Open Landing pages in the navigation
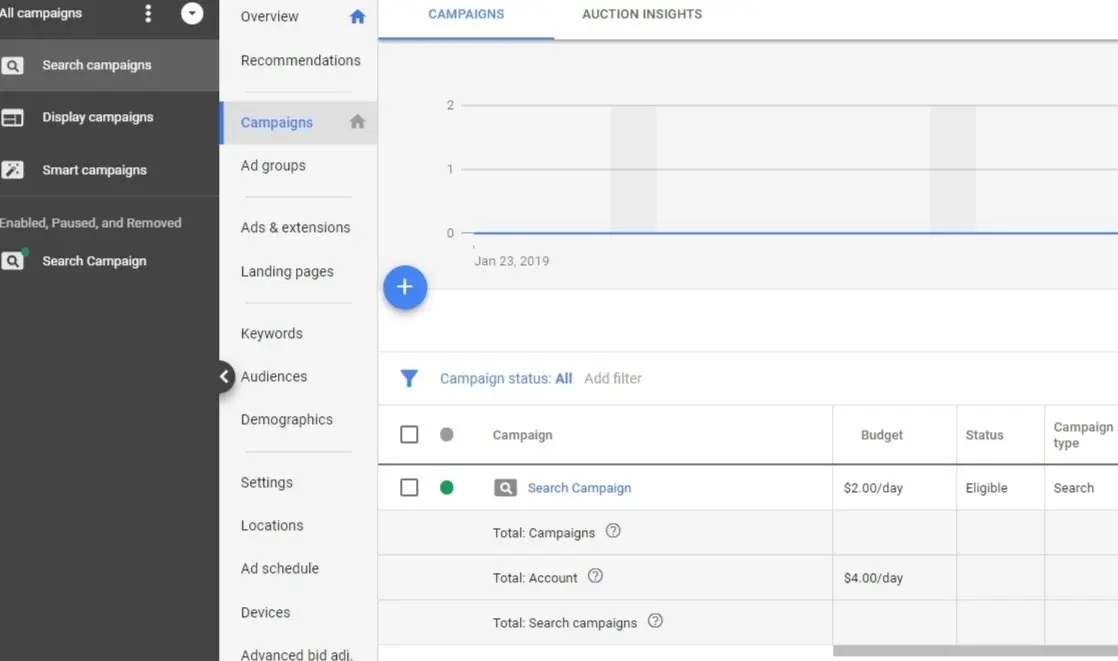The width and height of the screenshot is (1118, 661). tap(287, 272)
